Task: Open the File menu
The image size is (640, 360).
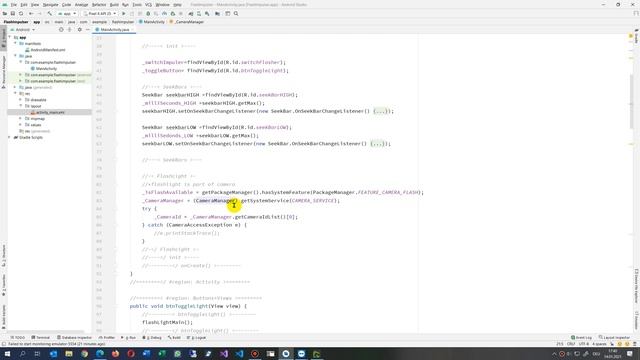Action: (13, 4)
